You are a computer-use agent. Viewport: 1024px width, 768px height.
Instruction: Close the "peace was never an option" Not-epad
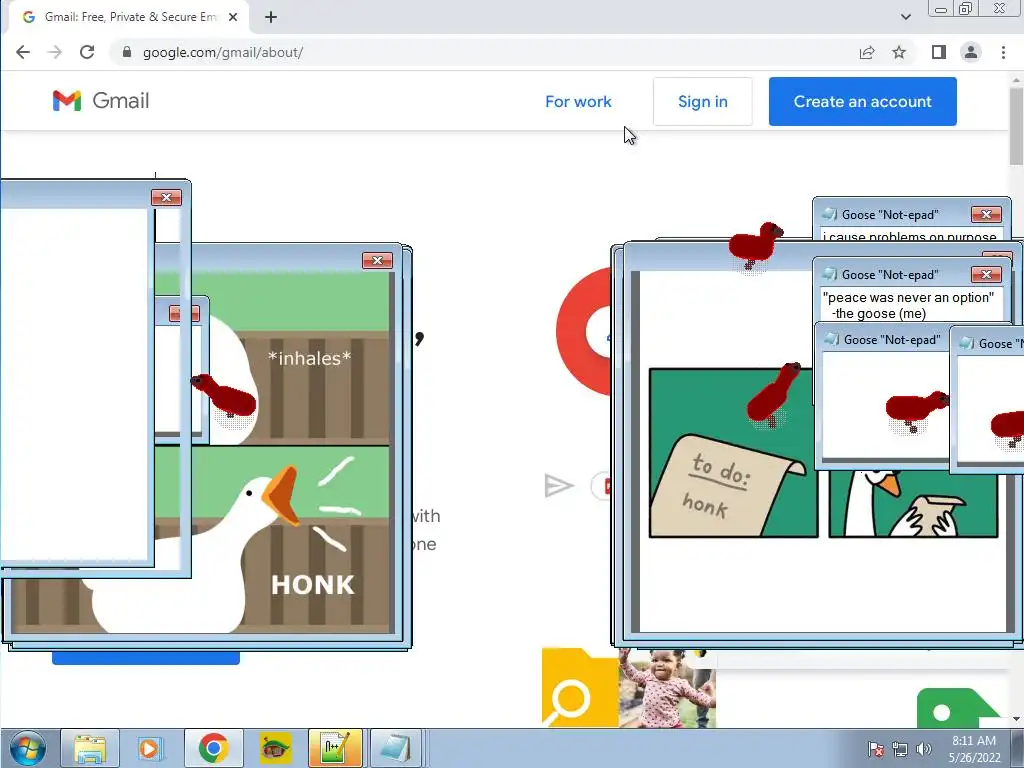[x=986, y=274]
